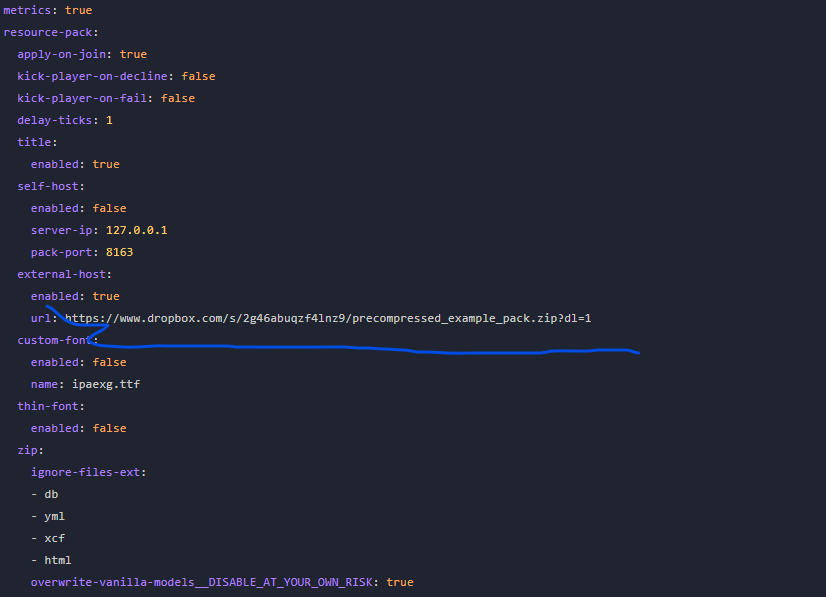Select the "- db" list entry
This screenshot has width=826, height=597.
pos(45,494)
